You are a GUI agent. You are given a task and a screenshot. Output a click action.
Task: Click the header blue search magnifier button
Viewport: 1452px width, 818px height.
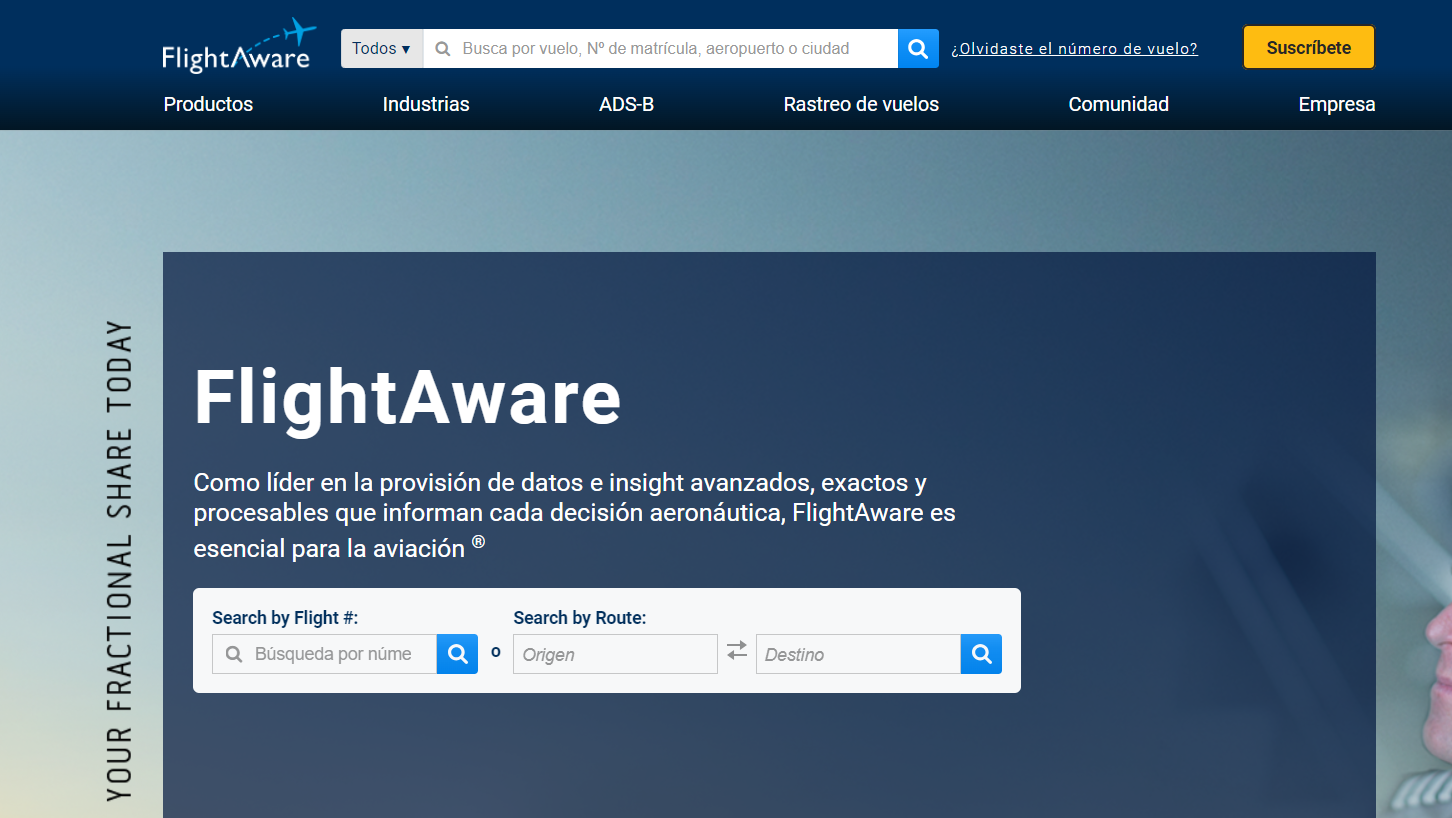tap(918, 48)
